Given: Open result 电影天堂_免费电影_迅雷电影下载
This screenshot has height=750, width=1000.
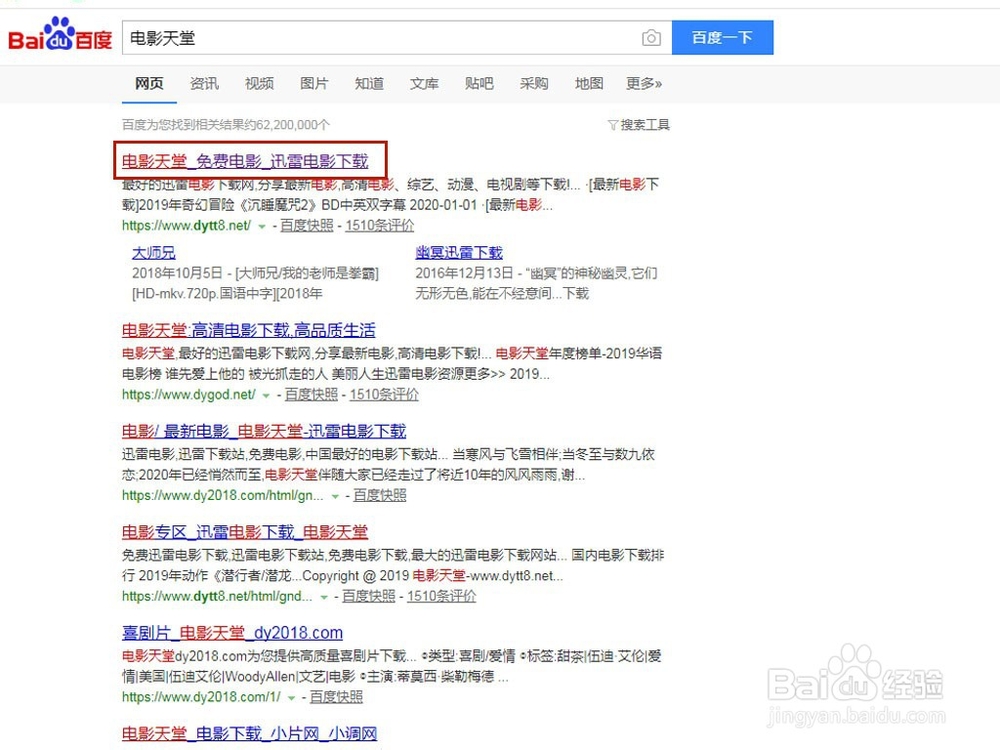Looking at the screenshot, I should coord(245,161).
